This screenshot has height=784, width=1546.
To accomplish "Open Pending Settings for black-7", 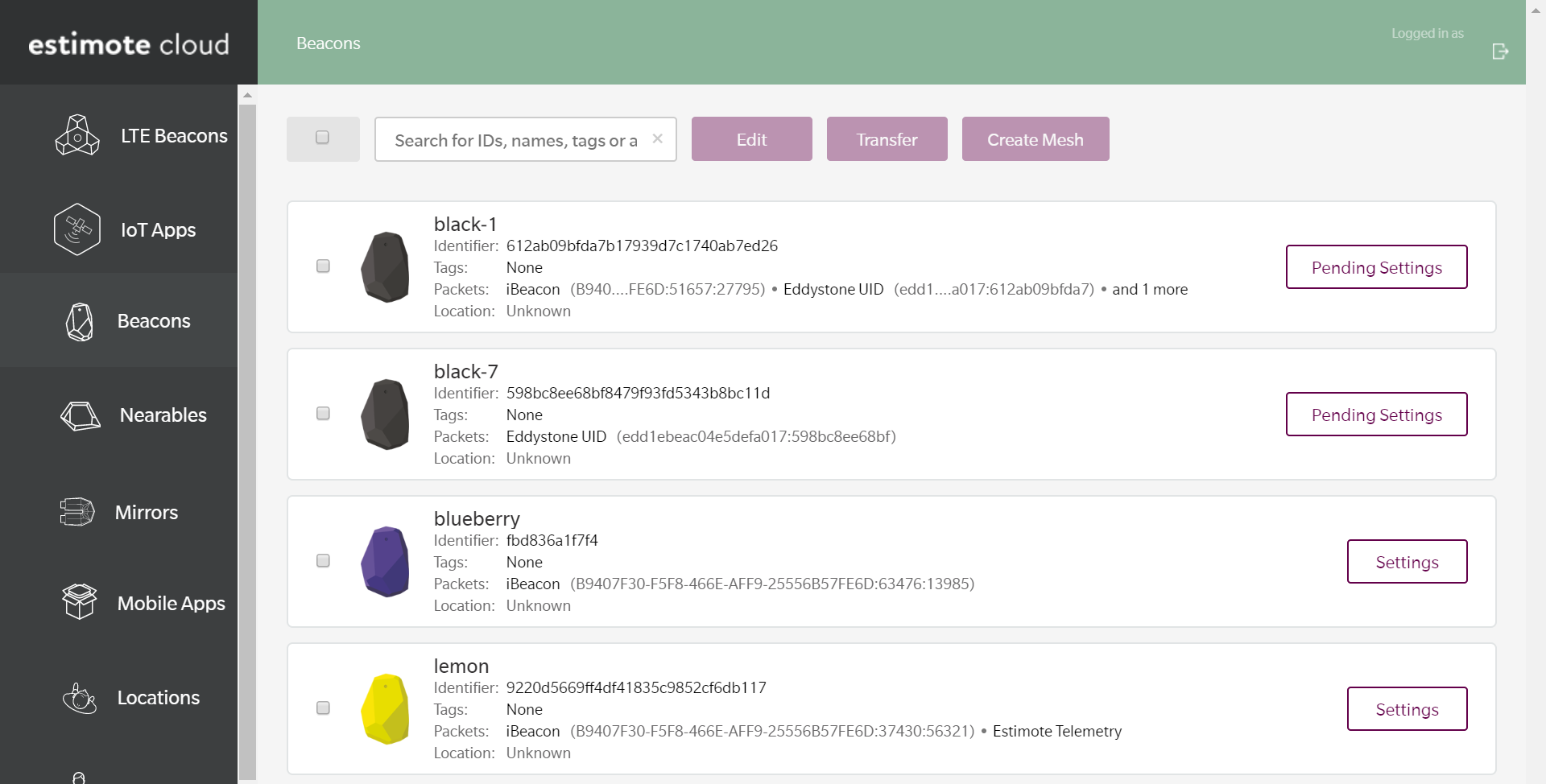I will click(1377, 415).
